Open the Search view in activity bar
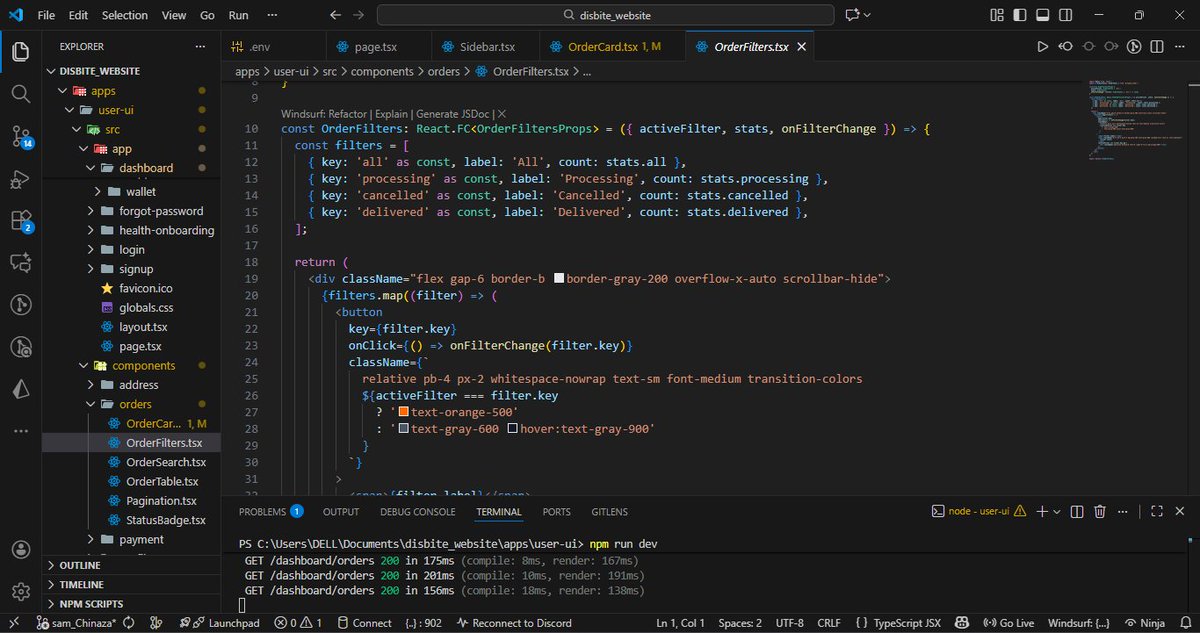 tap(20, 93)
